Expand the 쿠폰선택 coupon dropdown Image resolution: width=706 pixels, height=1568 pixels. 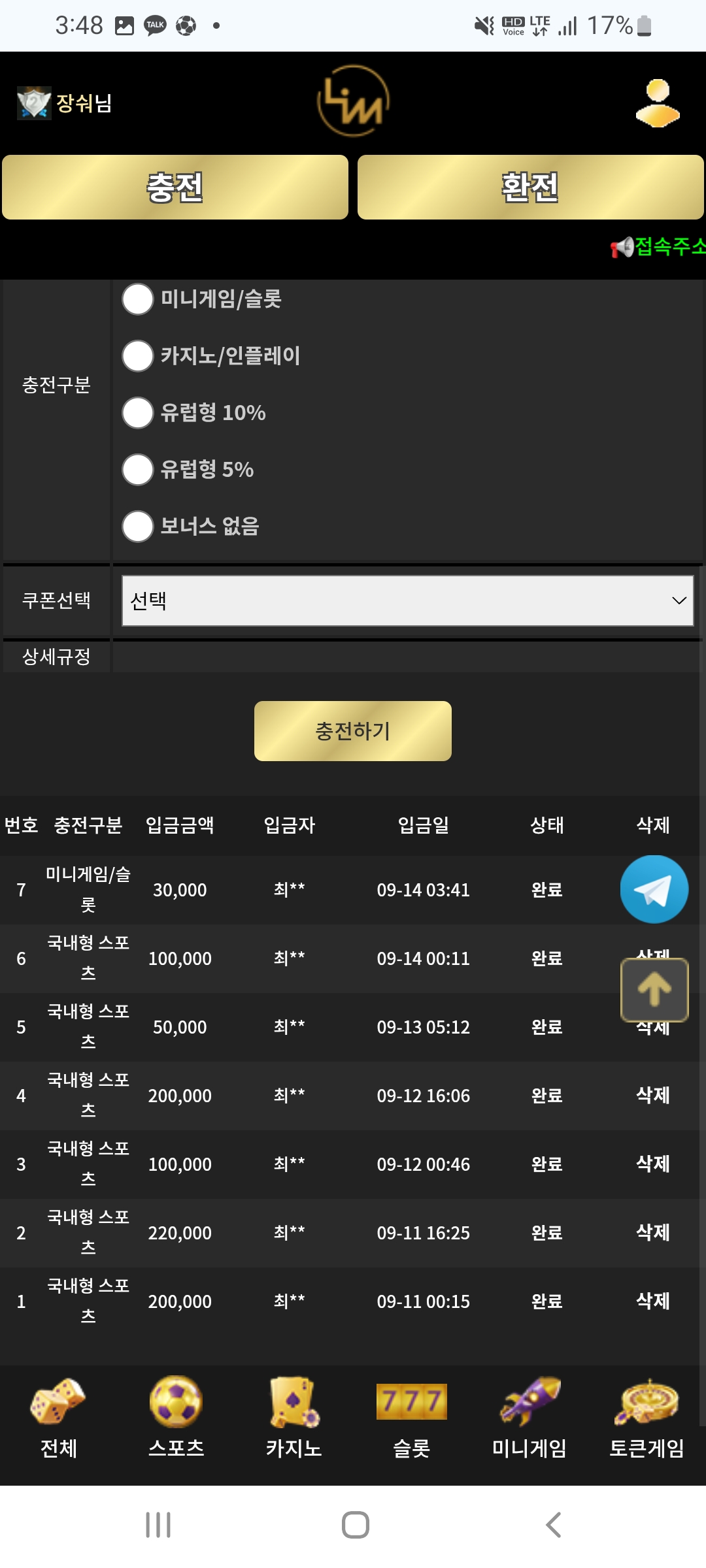[x=407, y=600]
